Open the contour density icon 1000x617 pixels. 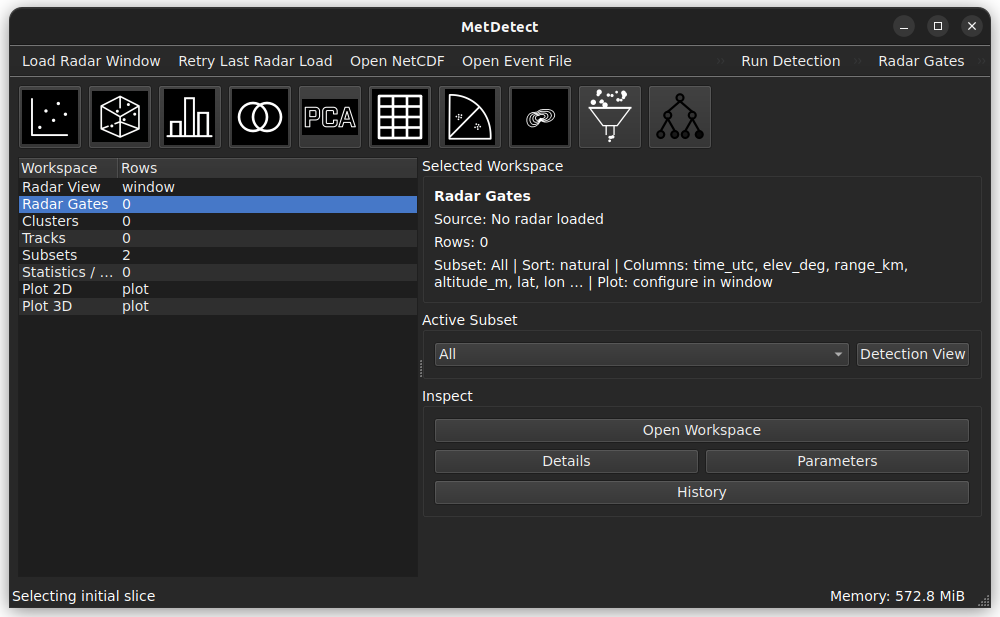pos(540,117)
